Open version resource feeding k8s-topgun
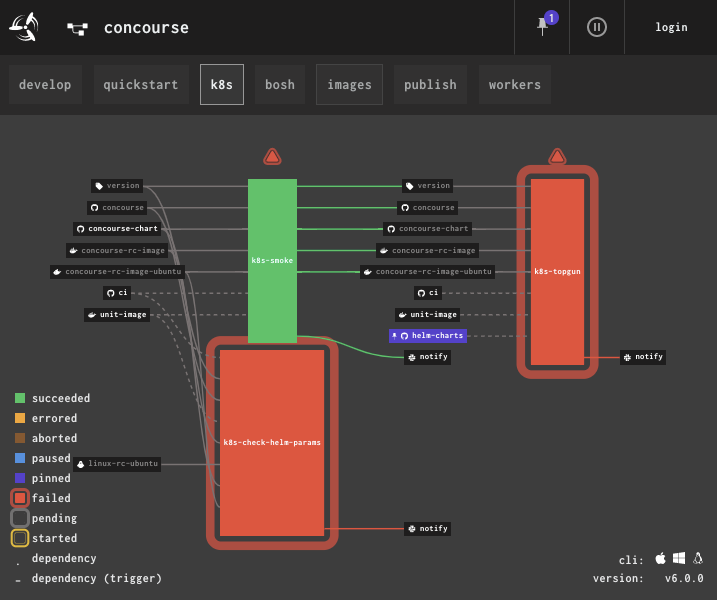 click(428, 186)
